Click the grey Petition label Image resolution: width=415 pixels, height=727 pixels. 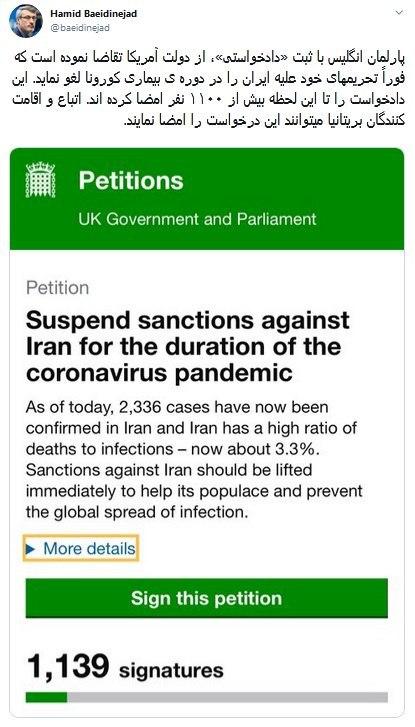(x=57, y=287)
